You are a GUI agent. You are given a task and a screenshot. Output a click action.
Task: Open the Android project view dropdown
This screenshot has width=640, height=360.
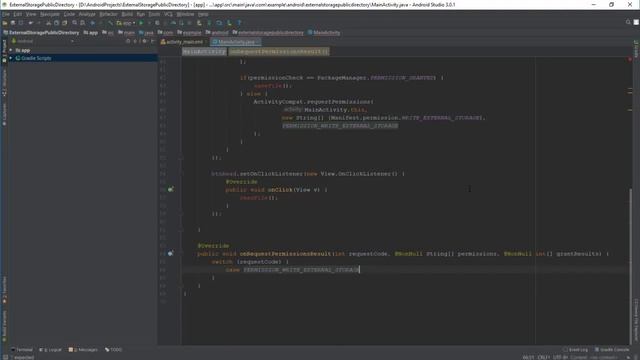point(43,41)
